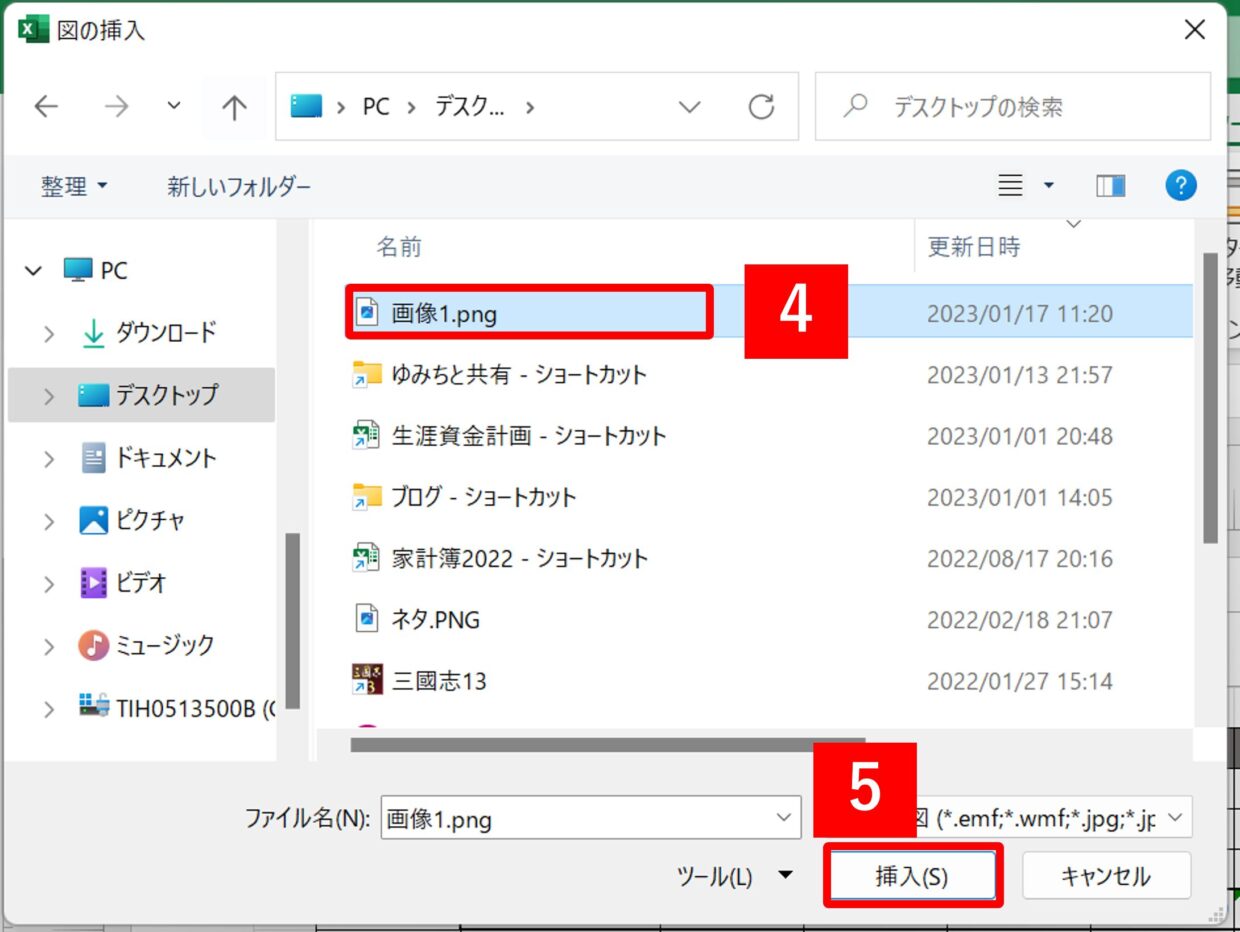Expand the ダウンロード folder node
This screenshot has height=932, width=1240.
[x=48, y=334]
